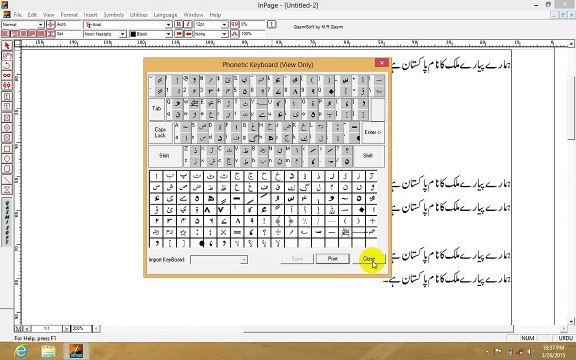The width and height of the screenshot is (576, 360).
Task: Select the hourglass tool at toolbox bottom
Action: (x=7, y=190)
